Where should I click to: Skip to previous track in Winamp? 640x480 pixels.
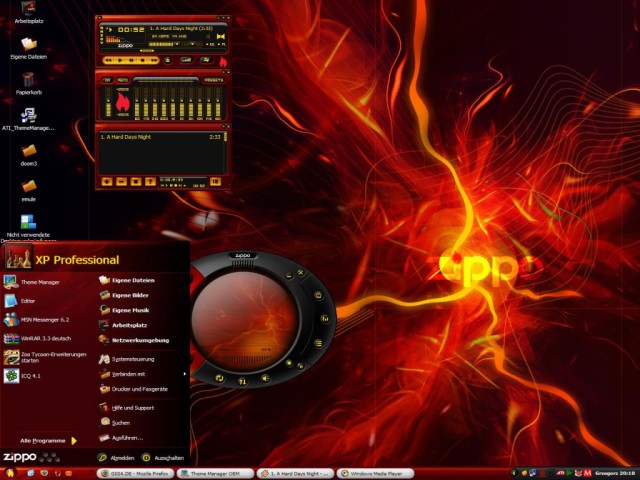pos(109,60)
